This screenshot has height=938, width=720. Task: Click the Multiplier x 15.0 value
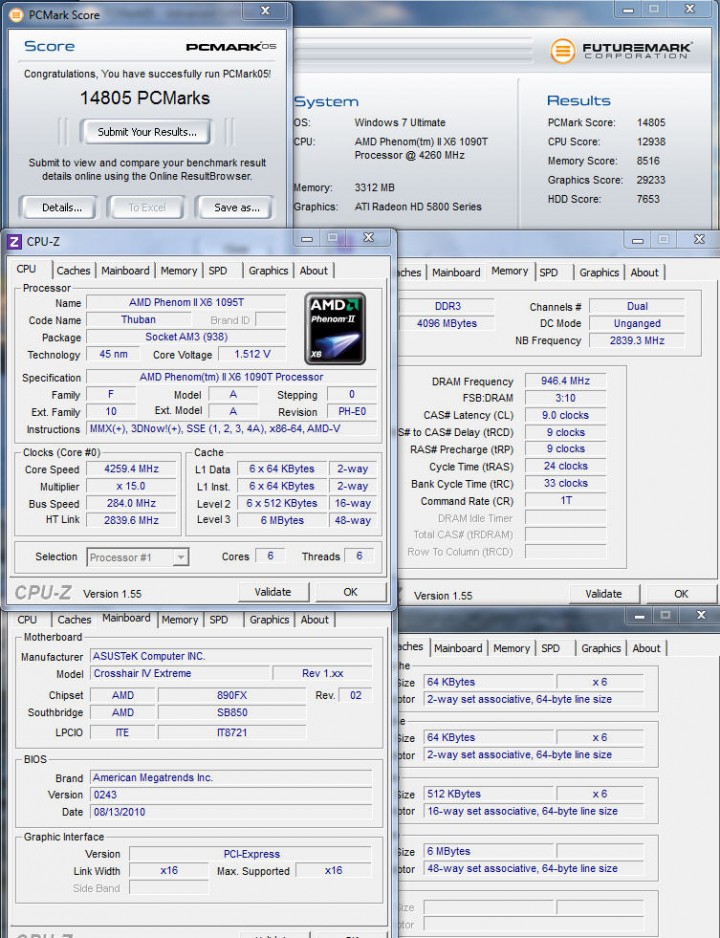pos(132,486)
